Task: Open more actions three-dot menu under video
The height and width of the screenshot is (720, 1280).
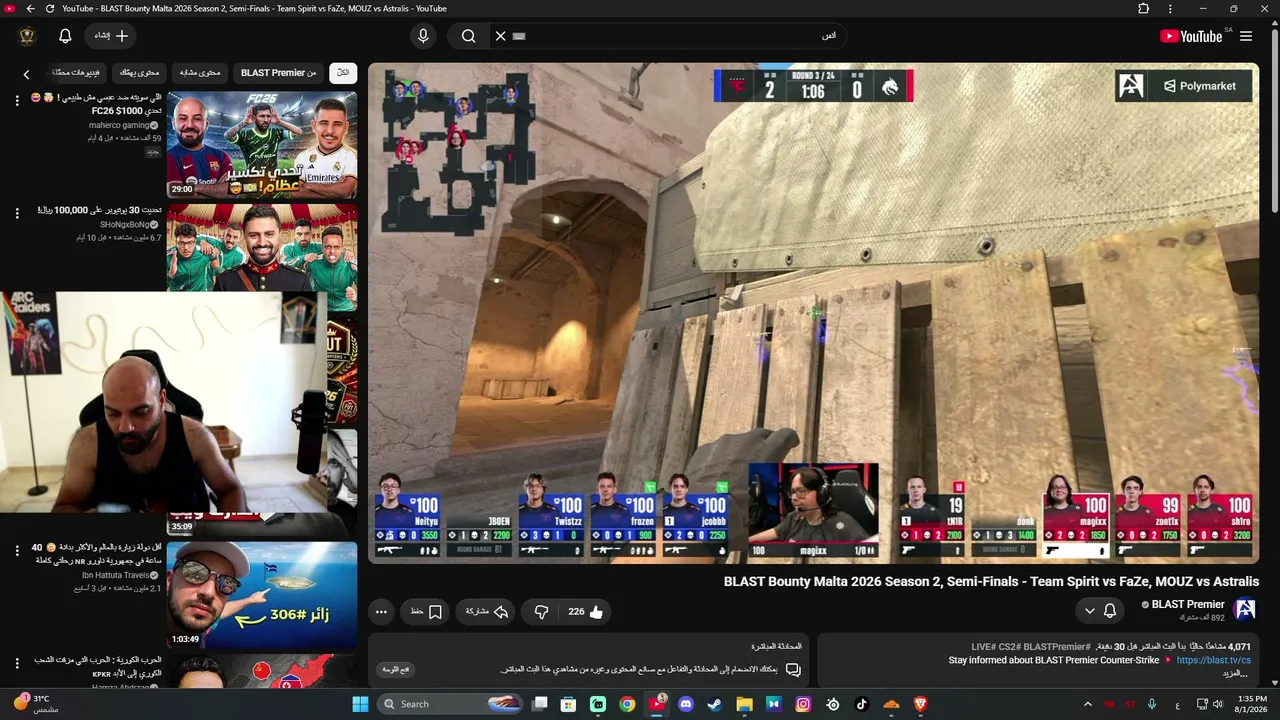Action: pos(381,612)
